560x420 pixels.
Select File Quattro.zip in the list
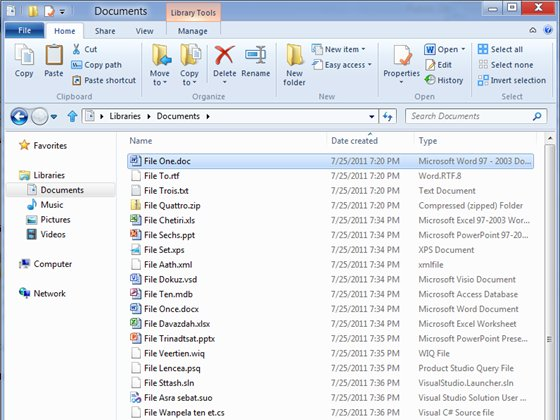point(330,205)
